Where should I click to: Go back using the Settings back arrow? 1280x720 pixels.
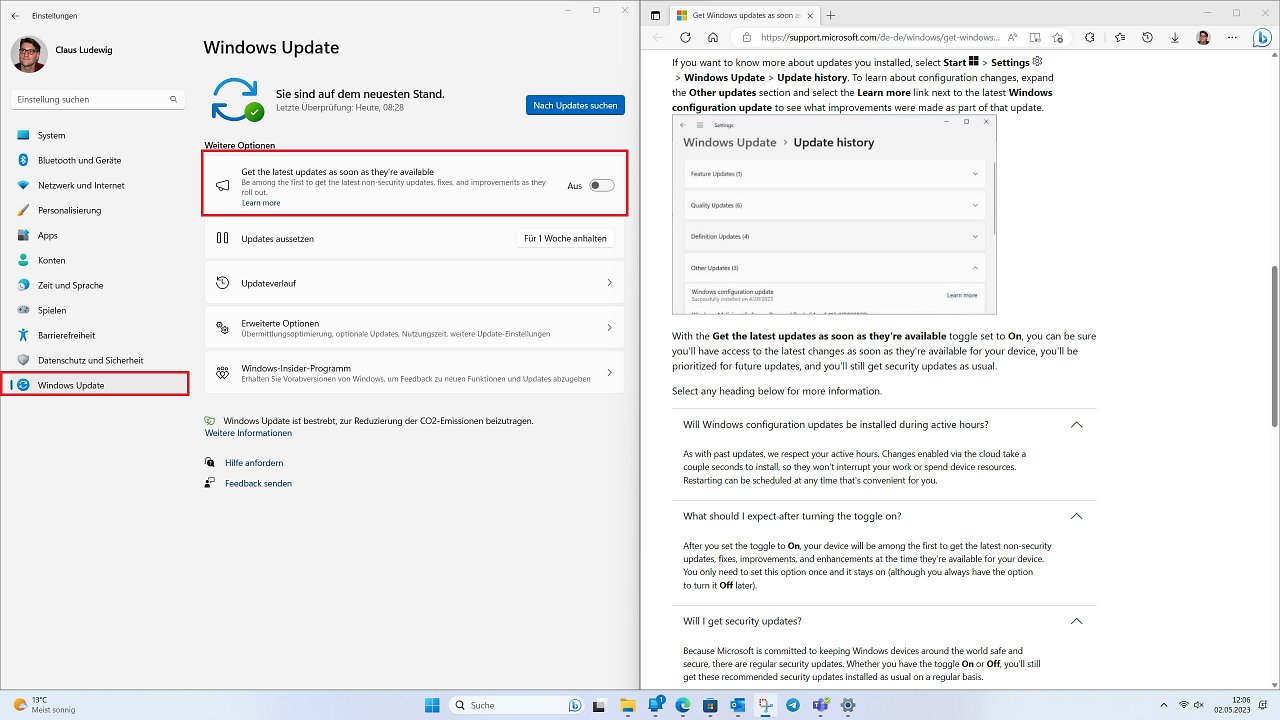15,16
